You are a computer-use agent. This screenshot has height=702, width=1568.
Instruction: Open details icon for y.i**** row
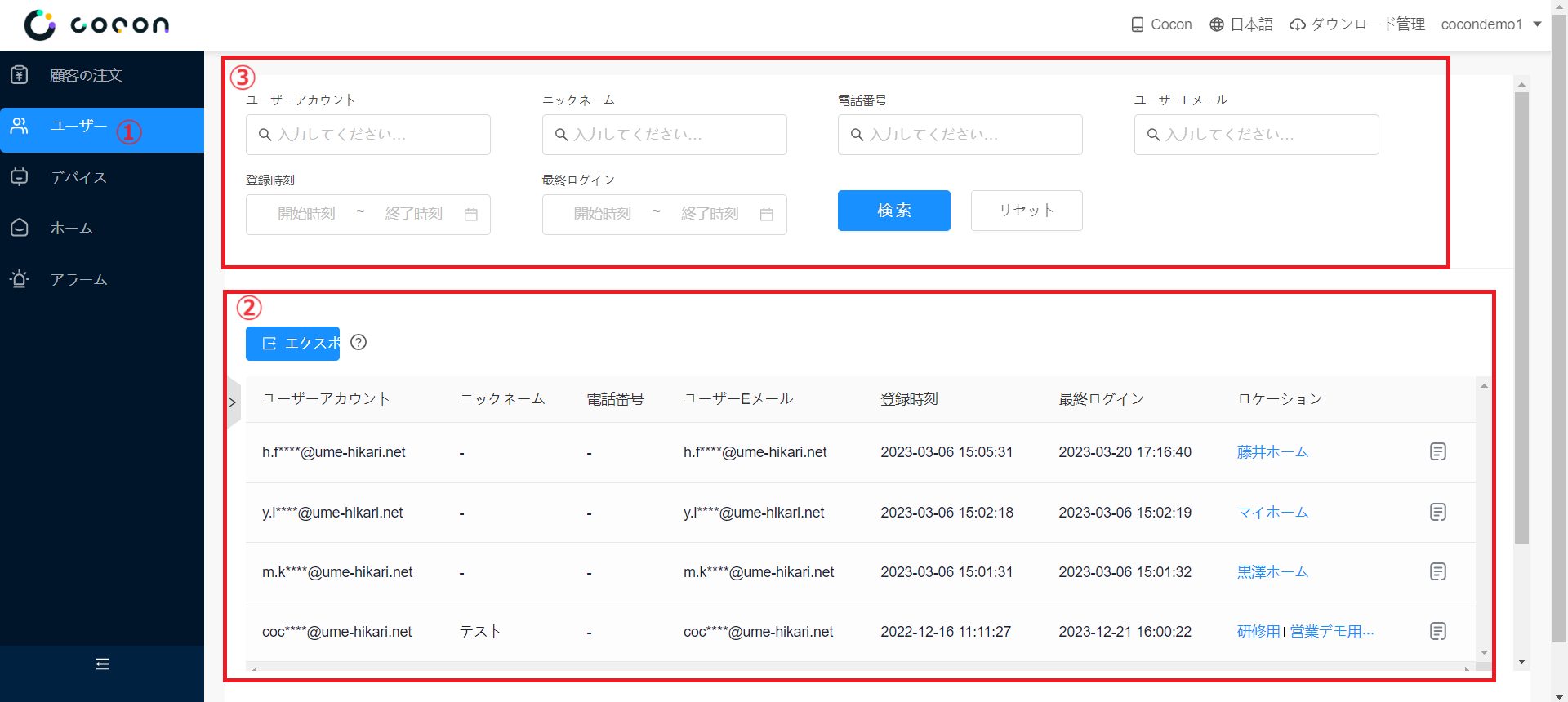[x=1438, y=513]
